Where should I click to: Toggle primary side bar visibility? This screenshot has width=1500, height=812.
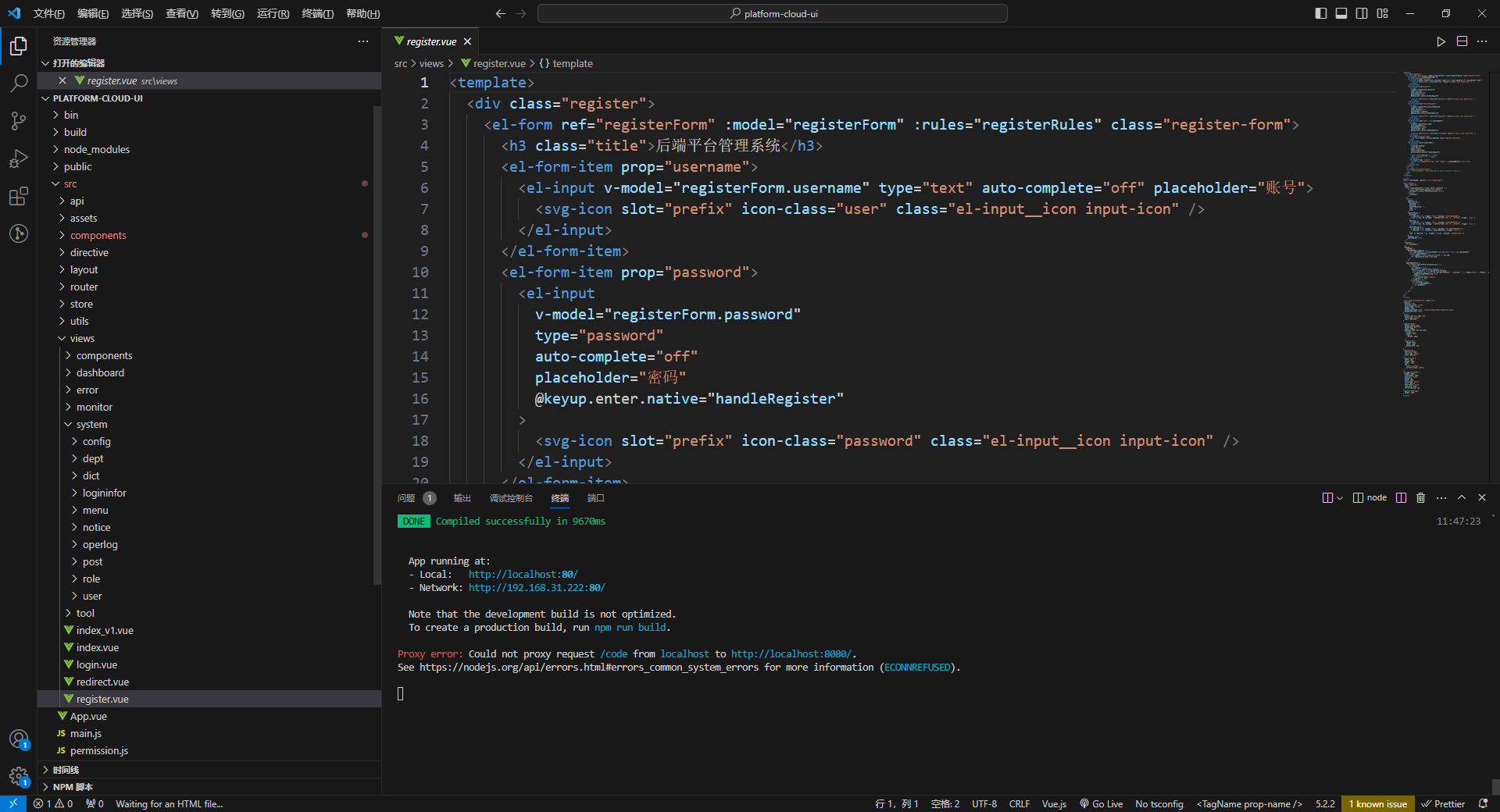coord(1321,13)
